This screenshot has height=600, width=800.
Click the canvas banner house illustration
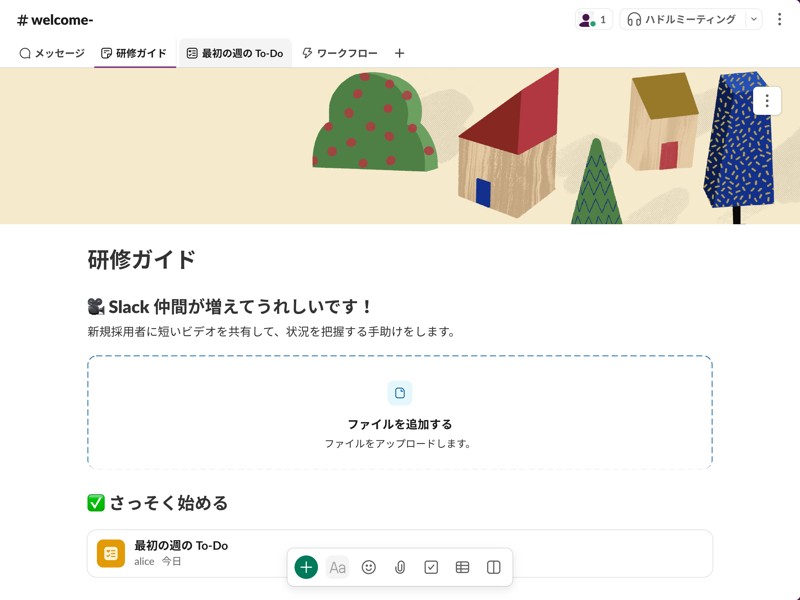click(509, 143)
